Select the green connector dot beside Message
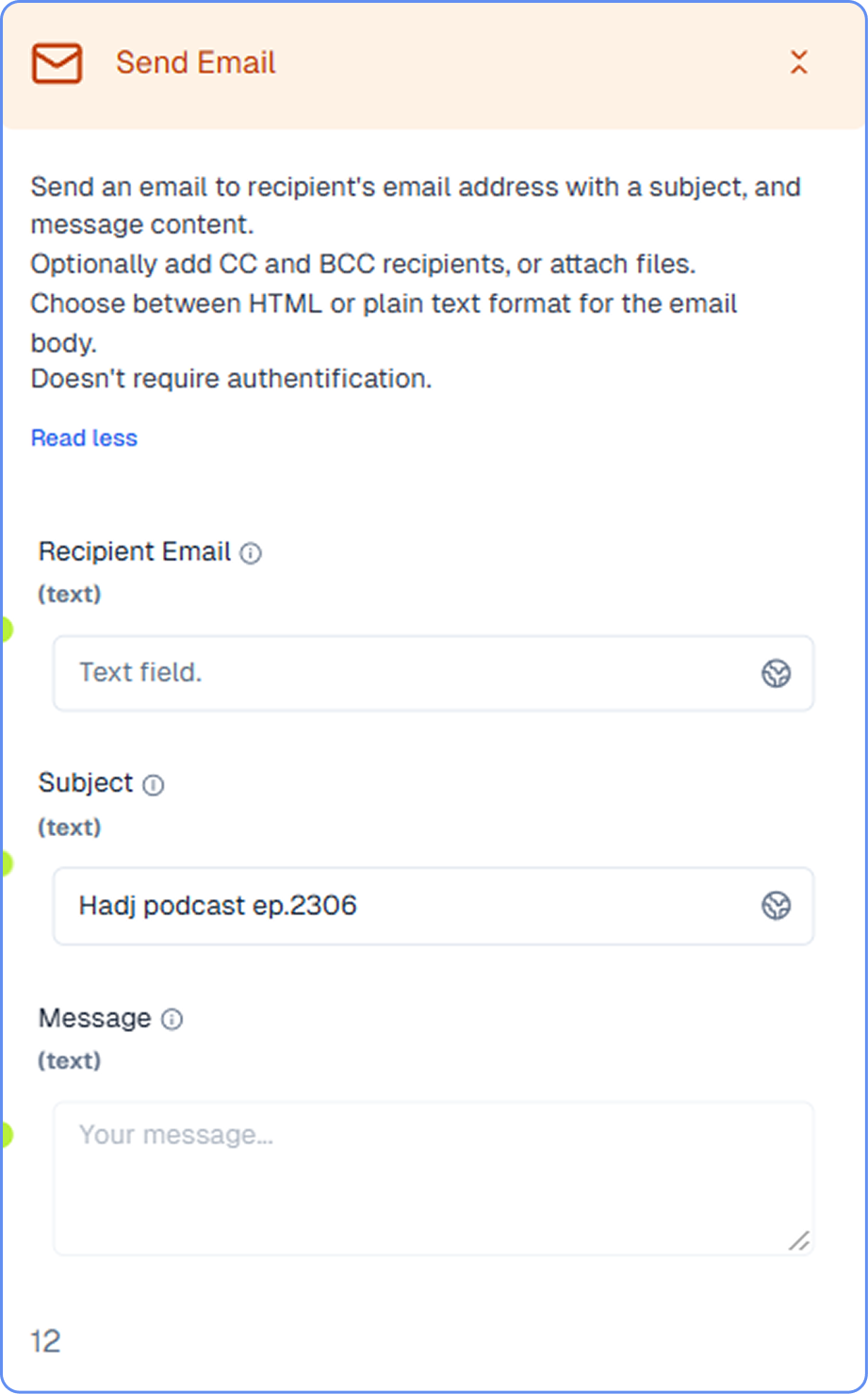Viewport: 868px width, 1394px height. tap(6, 1135)
